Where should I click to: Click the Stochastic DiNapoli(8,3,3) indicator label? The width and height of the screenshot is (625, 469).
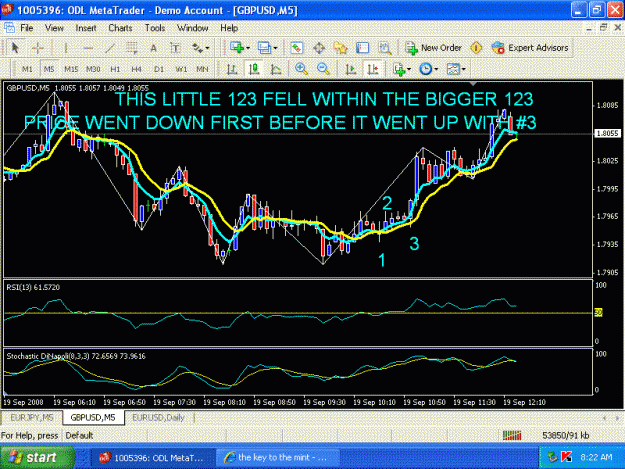click(x=76, y=356)
